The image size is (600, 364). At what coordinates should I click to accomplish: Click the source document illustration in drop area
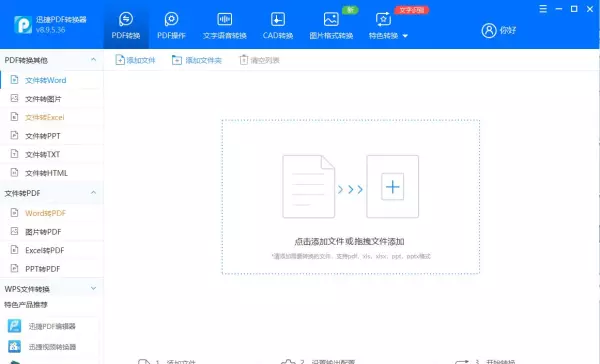[x=308, y=186]
